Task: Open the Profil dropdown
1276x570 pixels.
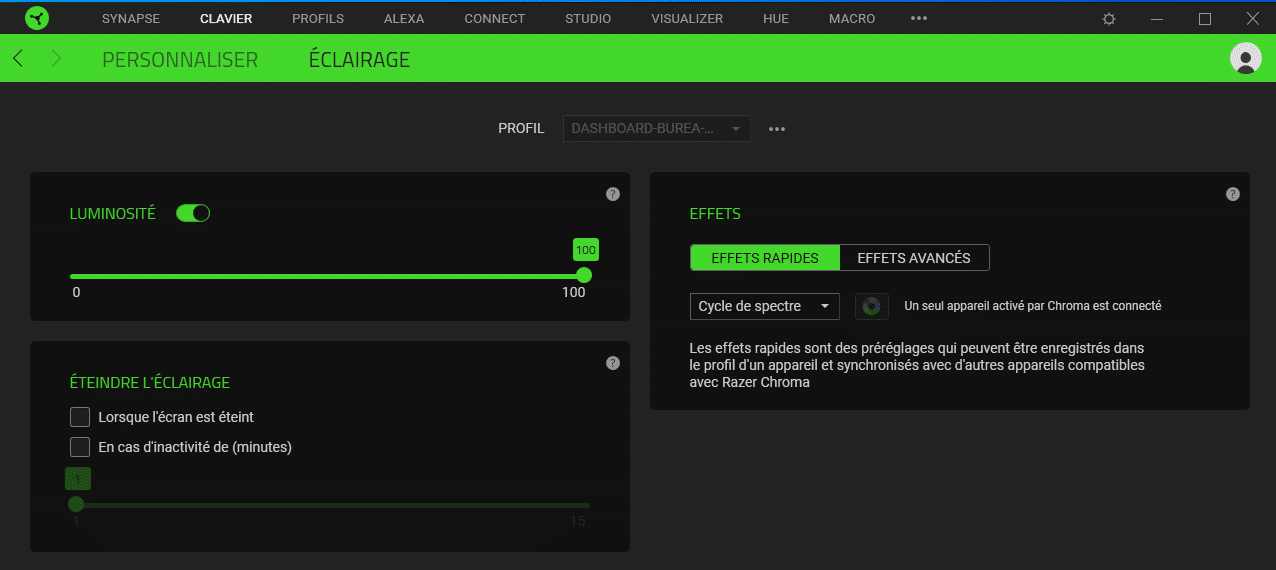Action: click(x=657, y=128)
